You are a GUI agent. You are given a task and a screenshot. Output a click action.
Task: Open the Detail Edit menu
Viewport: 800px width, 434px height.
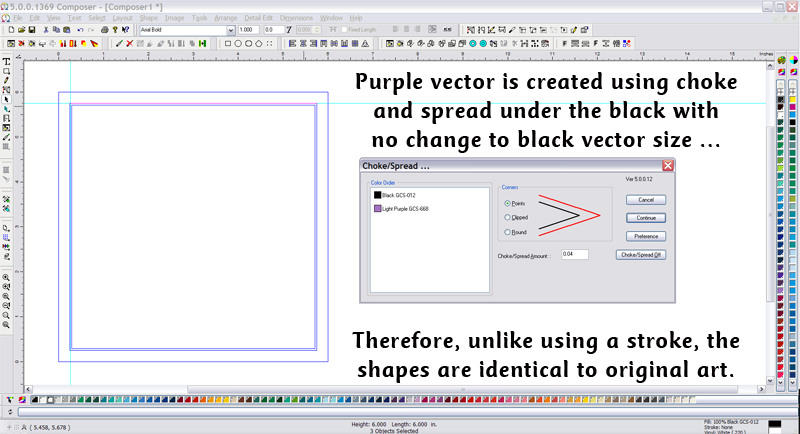point(259,18)
